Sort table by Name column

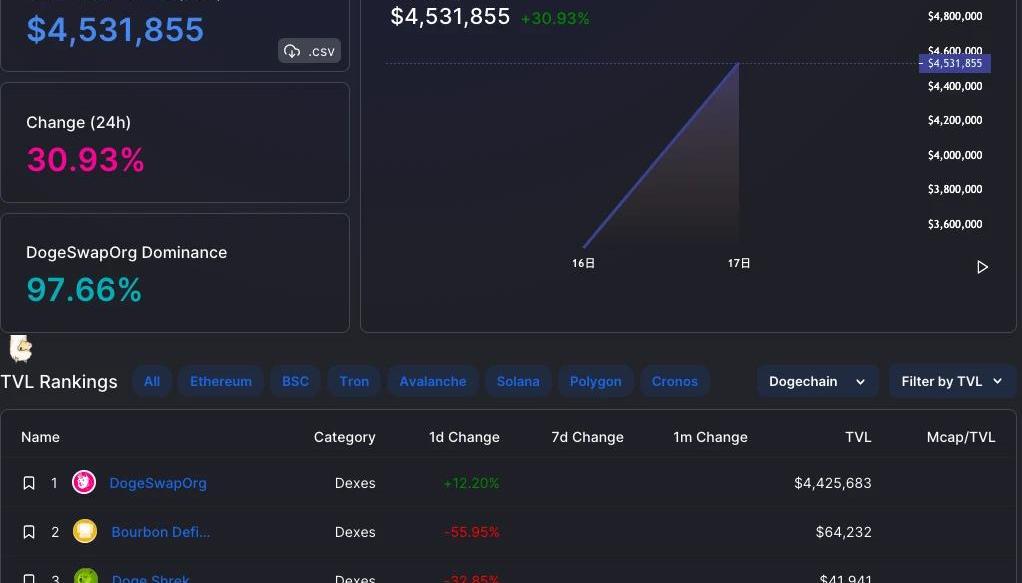coord(40,437)
